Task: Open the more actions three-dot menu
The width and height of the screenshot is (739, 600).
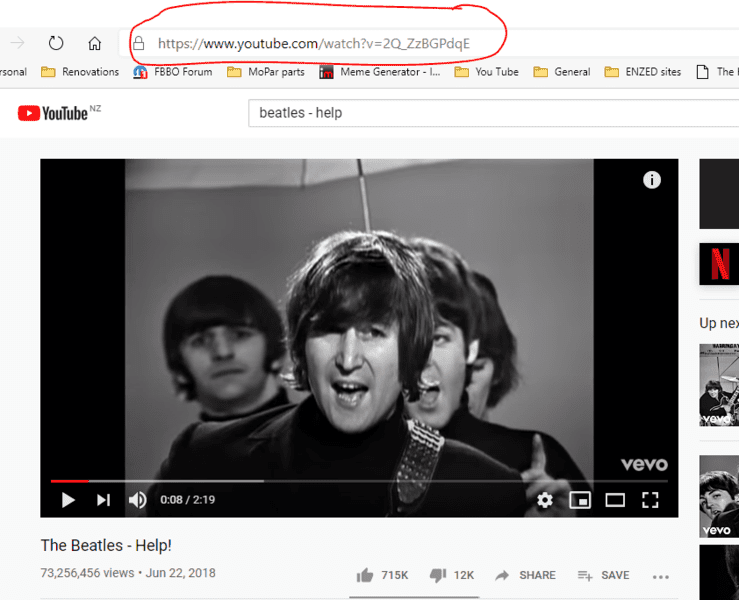Action: coord(661,576)
